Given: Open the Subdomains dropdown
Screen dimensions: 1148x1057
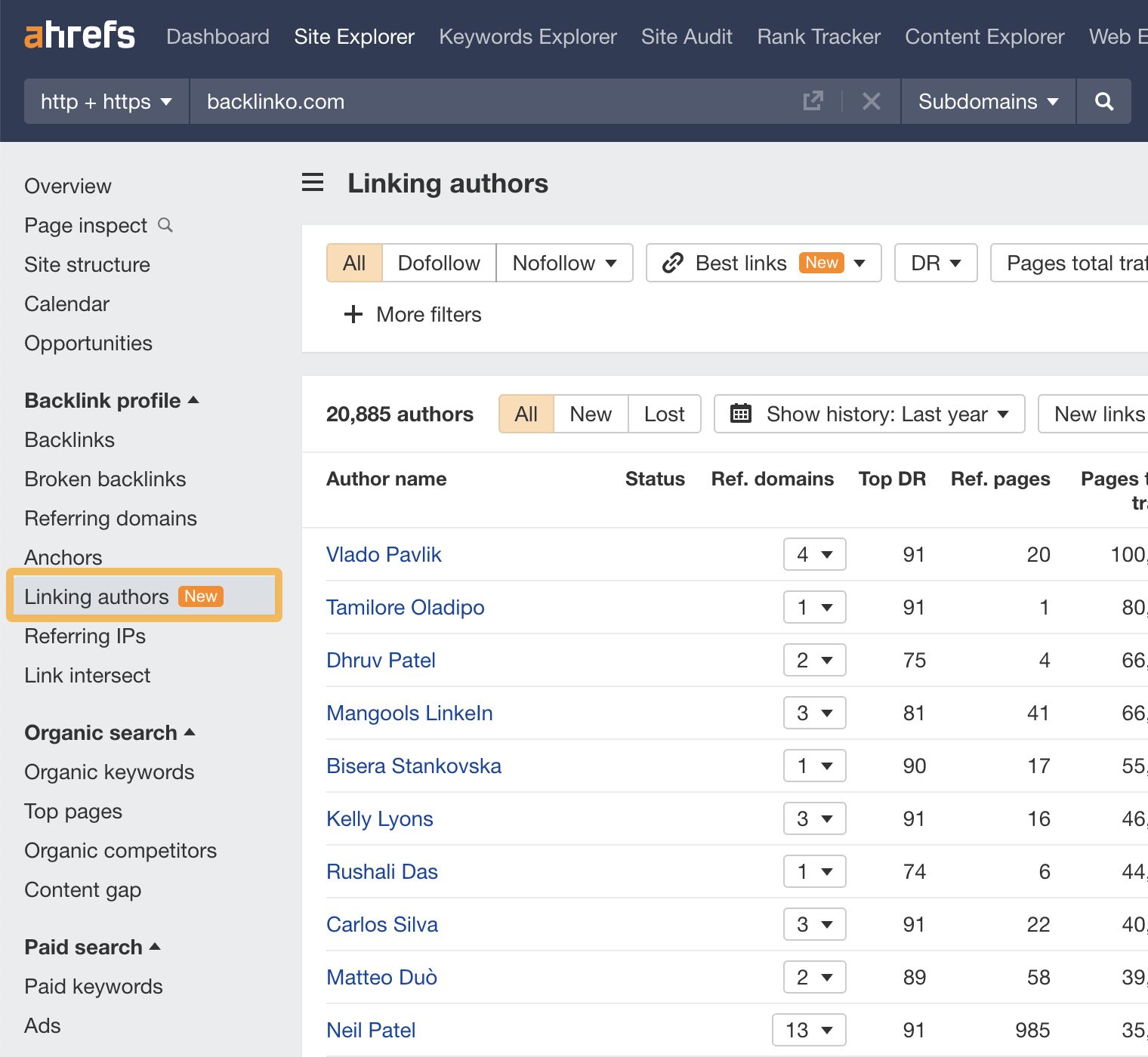Looking at the screenshot, I should point(986,101).
